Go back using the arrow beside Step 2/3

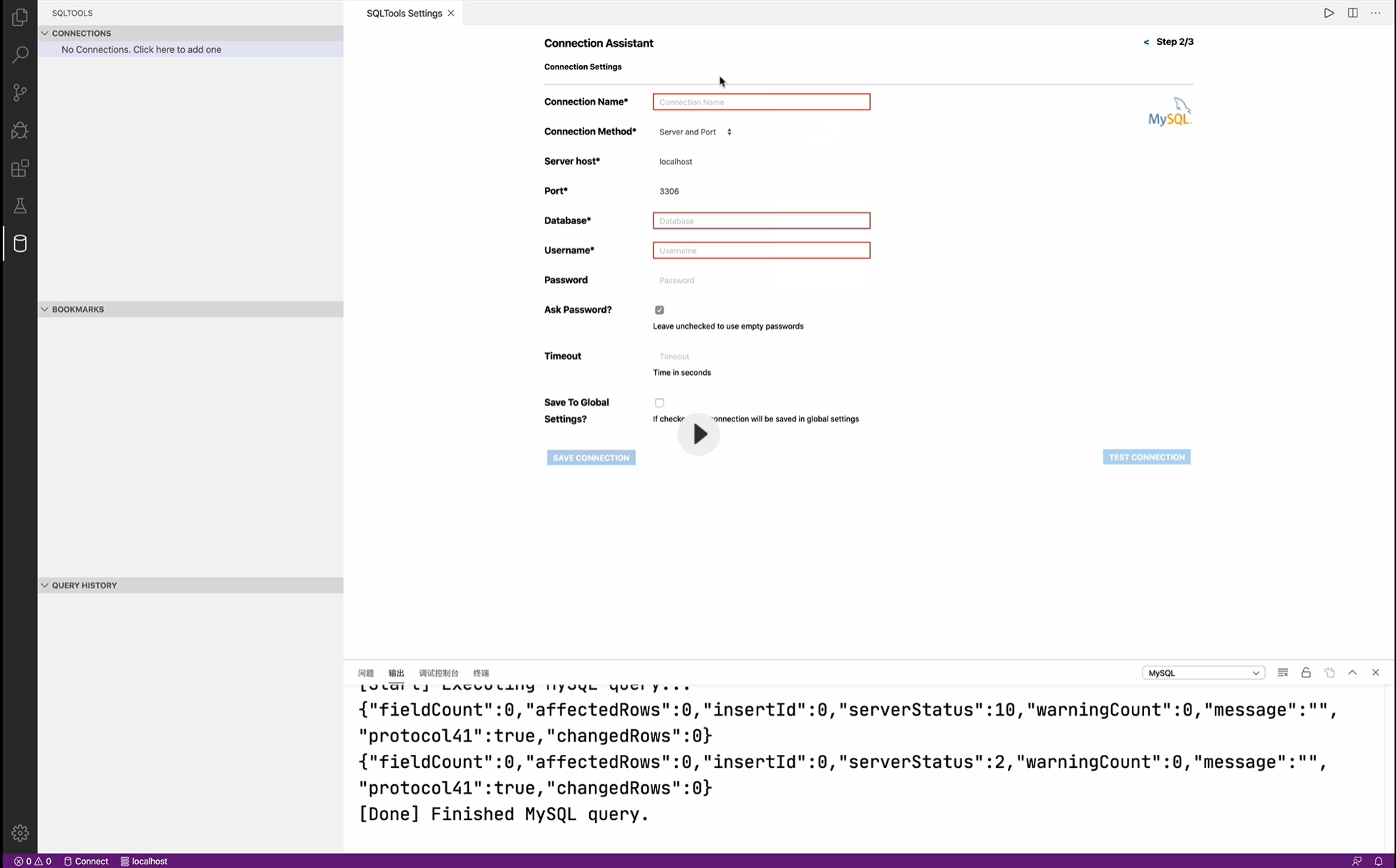(x=1146, y=42)
